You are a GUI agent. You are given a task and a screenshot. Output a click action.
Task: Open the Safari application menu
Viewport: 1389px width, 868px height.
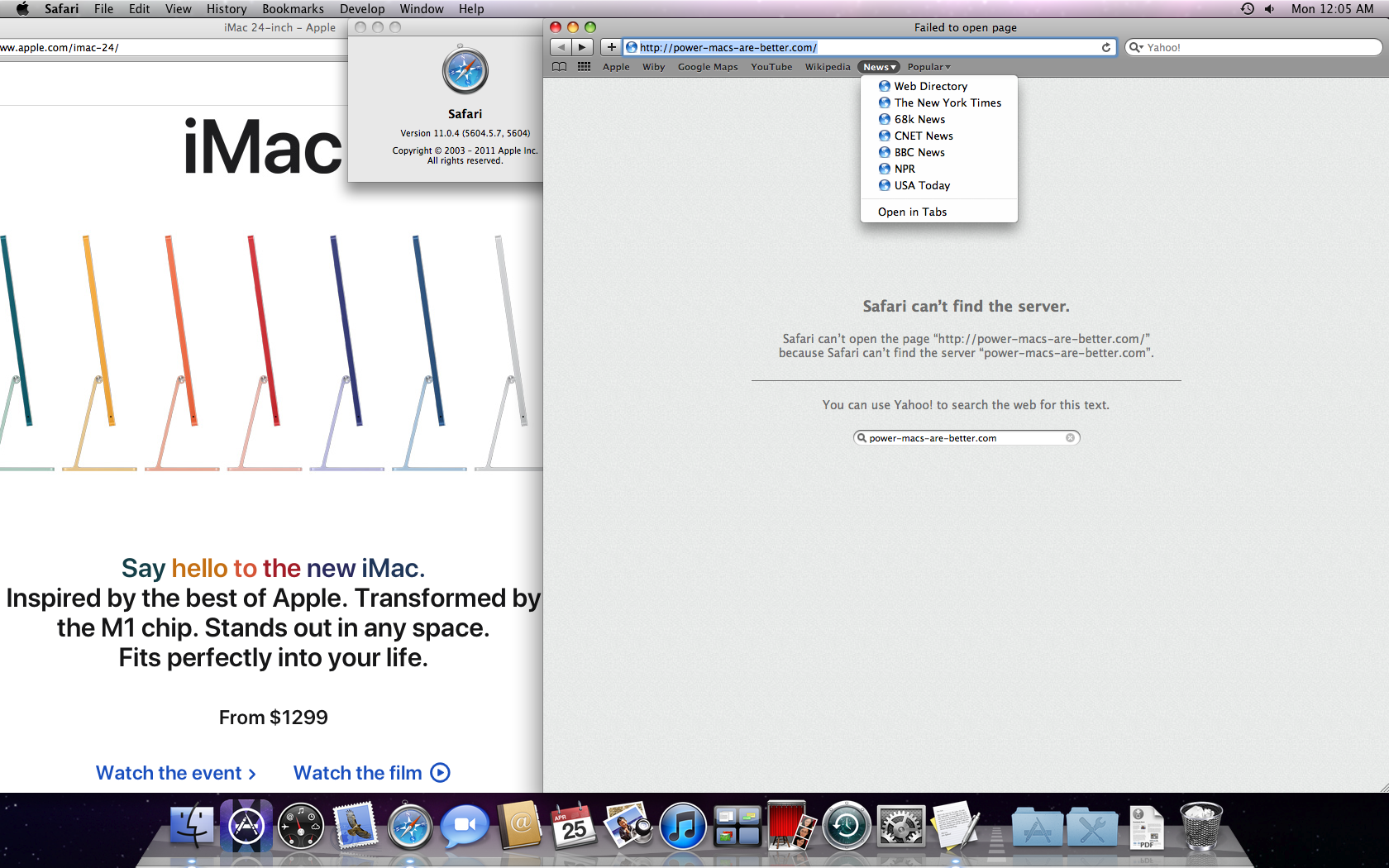[61, 9]
